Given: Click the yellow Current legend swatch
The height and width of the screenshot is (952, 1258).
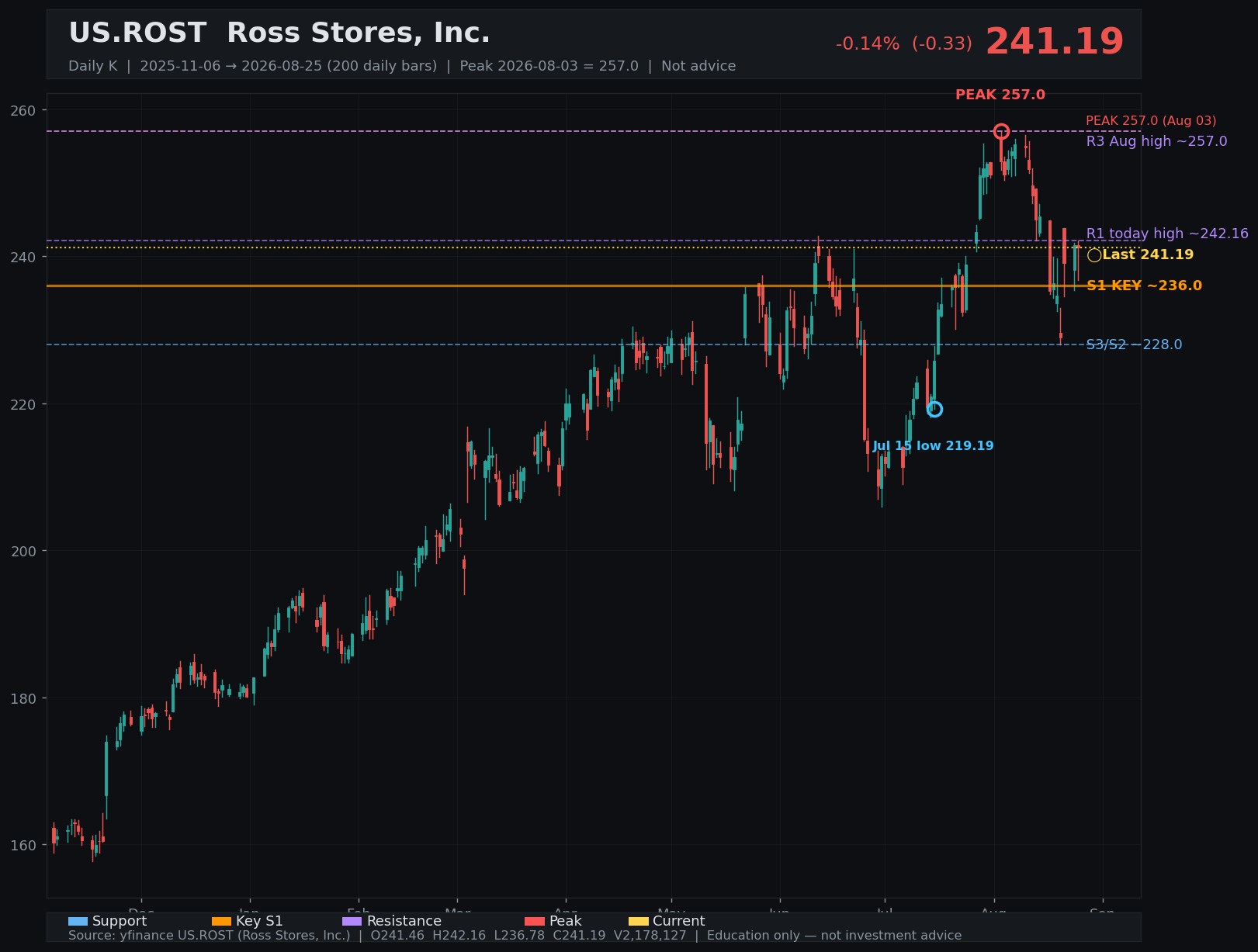Looking at the screenshot, I should (x=638, y=922).
